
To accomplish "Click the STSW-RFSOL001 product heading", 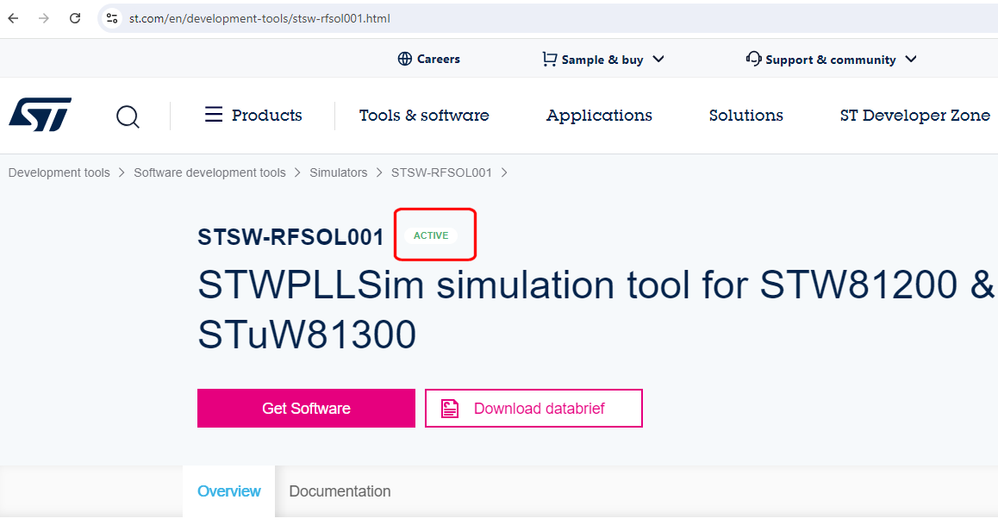I will point(290,237).
